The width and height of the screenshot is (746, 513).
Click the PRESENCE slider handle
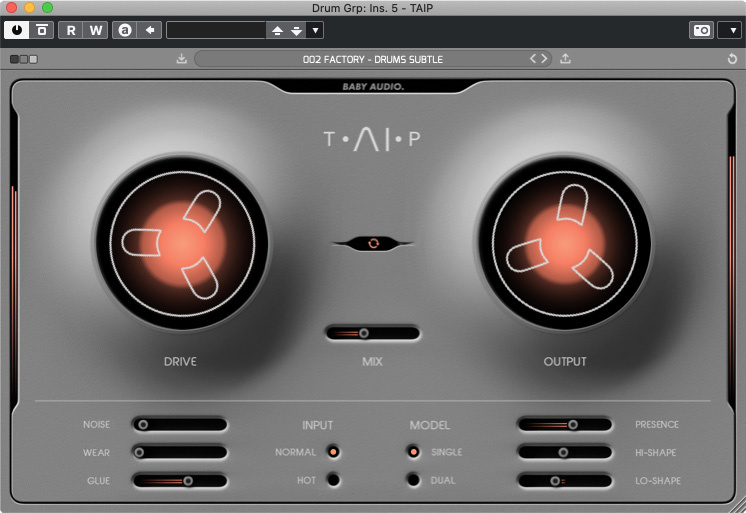tap(573, 424)
